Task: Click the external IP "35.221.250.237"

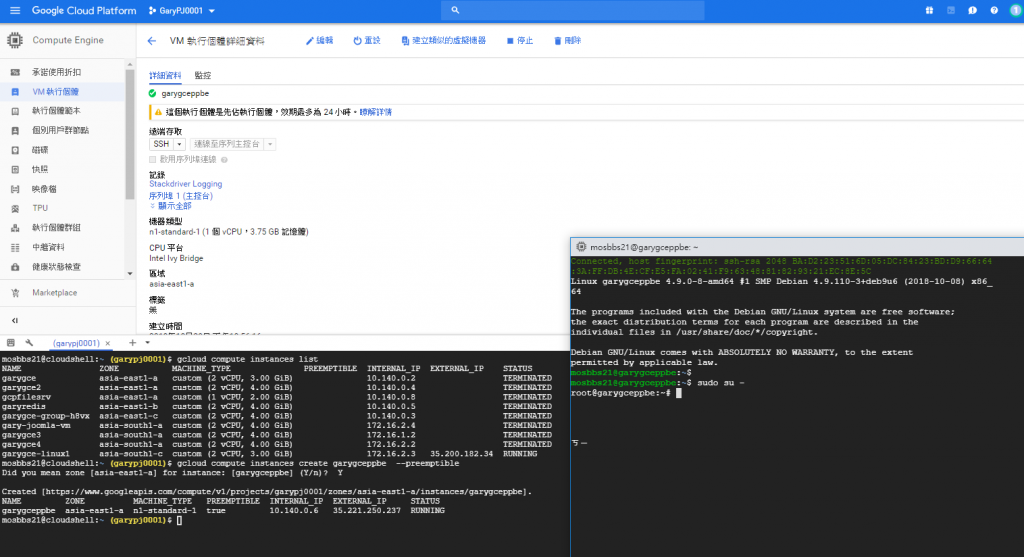Action: (366, 511)
